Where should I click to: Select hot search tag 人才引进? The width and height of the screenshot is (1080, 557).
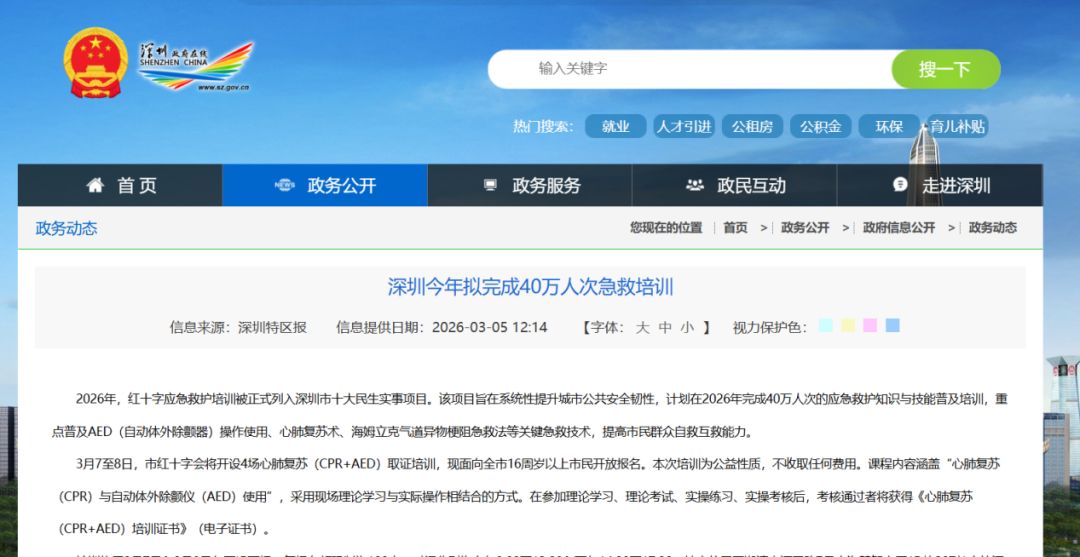coord(684,127)
